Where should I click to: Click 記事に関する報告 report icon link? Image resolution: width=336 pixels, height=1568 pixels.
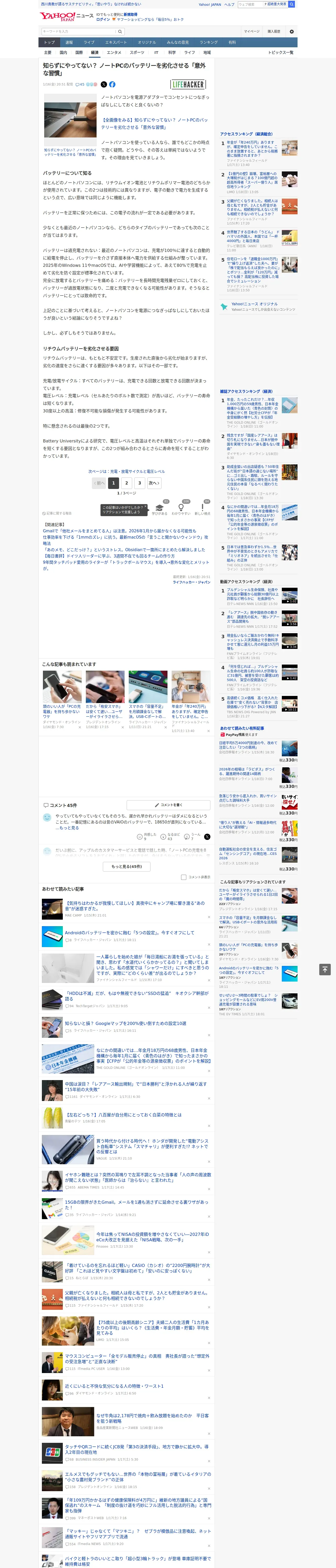pyautogui.click(x=57, y=513)
